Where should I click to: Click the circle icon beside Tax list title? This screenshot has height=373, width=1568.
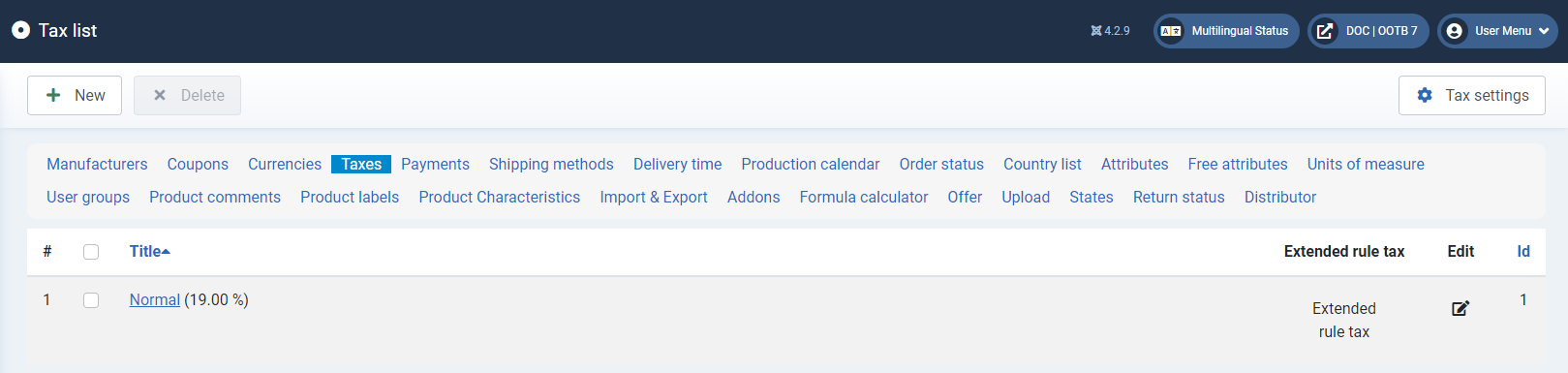(x=20, y=30)
